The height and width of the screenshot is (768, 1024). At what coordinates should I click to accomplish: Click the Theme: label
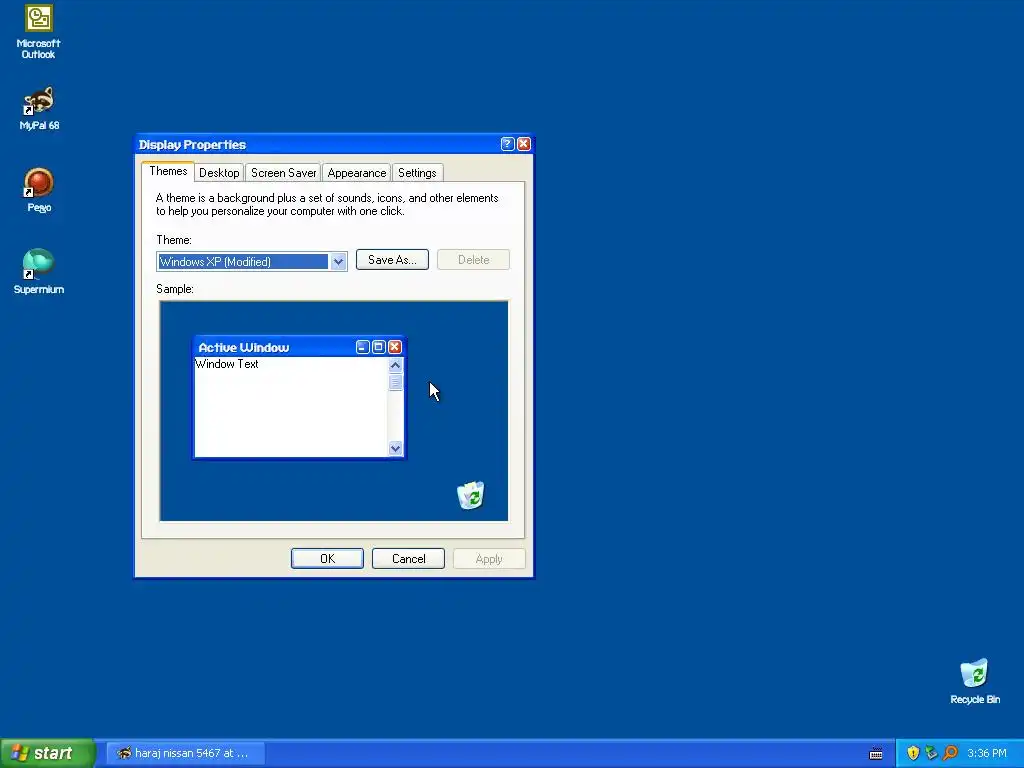(174, 240)
